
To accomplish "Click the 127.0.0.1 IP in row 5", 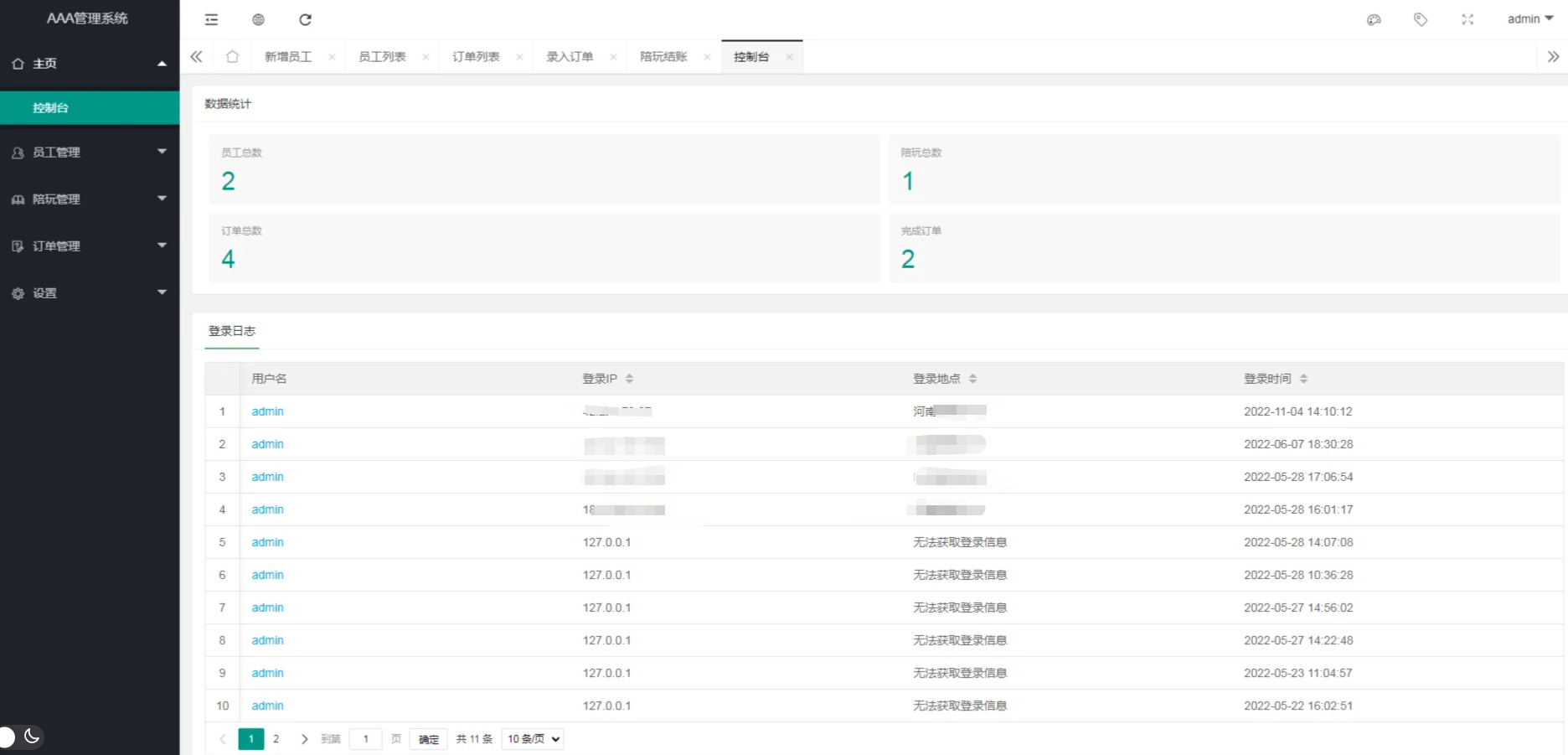I will 606,542.
